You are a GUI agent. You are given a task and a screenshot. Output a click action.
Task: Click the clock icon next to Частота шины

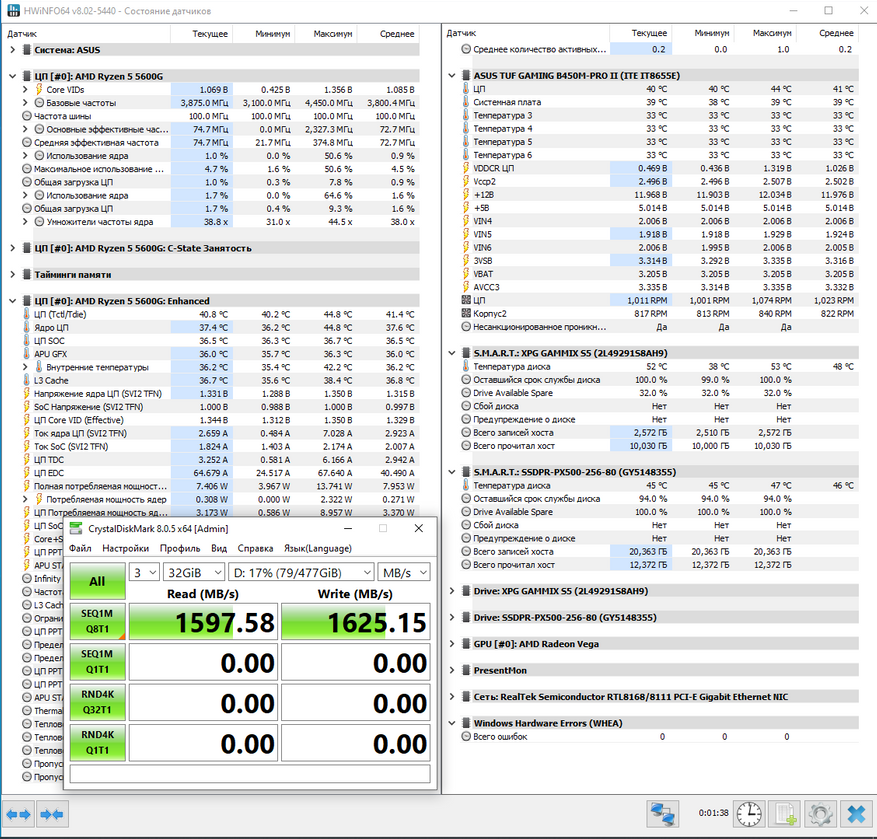pos(26,116)
